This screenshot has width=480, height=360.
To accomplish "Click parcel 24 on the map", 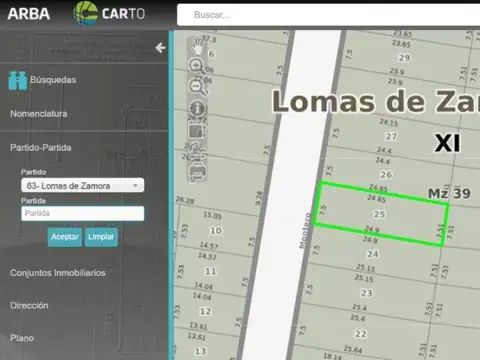I will 373,254.
